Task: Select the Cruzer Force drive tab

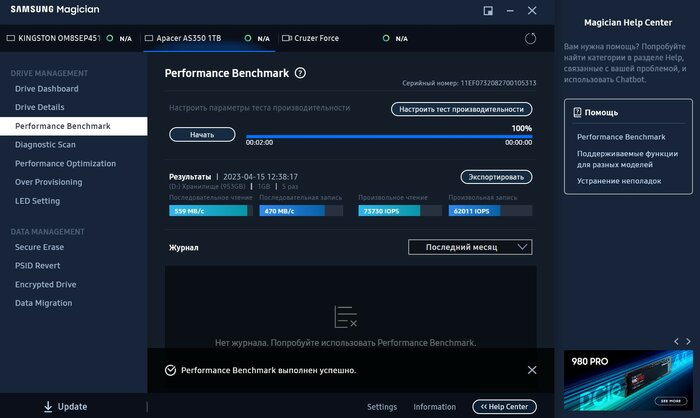Action: point(346,38)
